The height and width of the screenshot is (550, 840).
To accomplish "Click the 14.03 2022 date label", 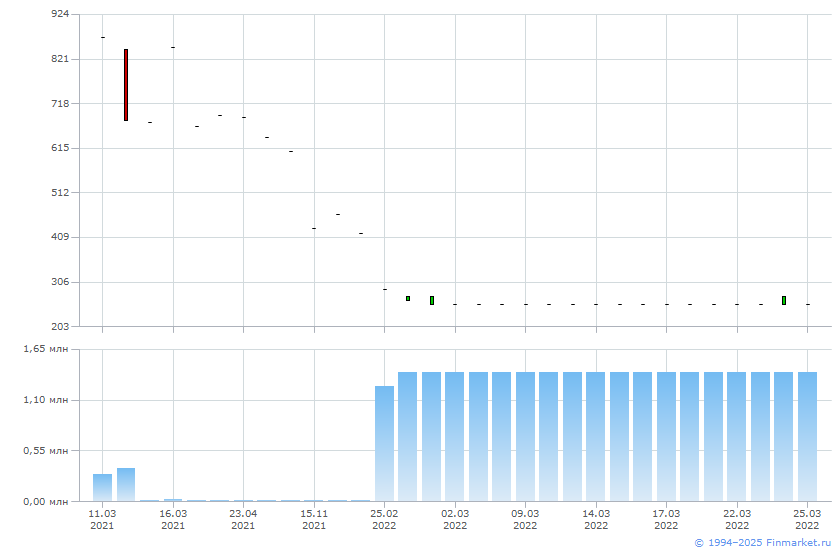I will (596, 519).
